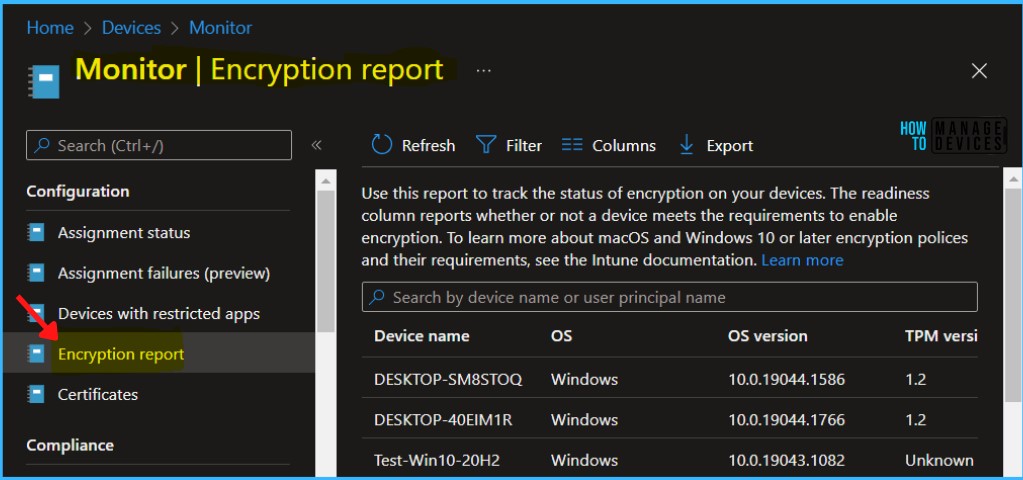This screenshot has width=1023, height=480.
Task: Collapse the sidebar with double chevron
Action: pos(316,145)
